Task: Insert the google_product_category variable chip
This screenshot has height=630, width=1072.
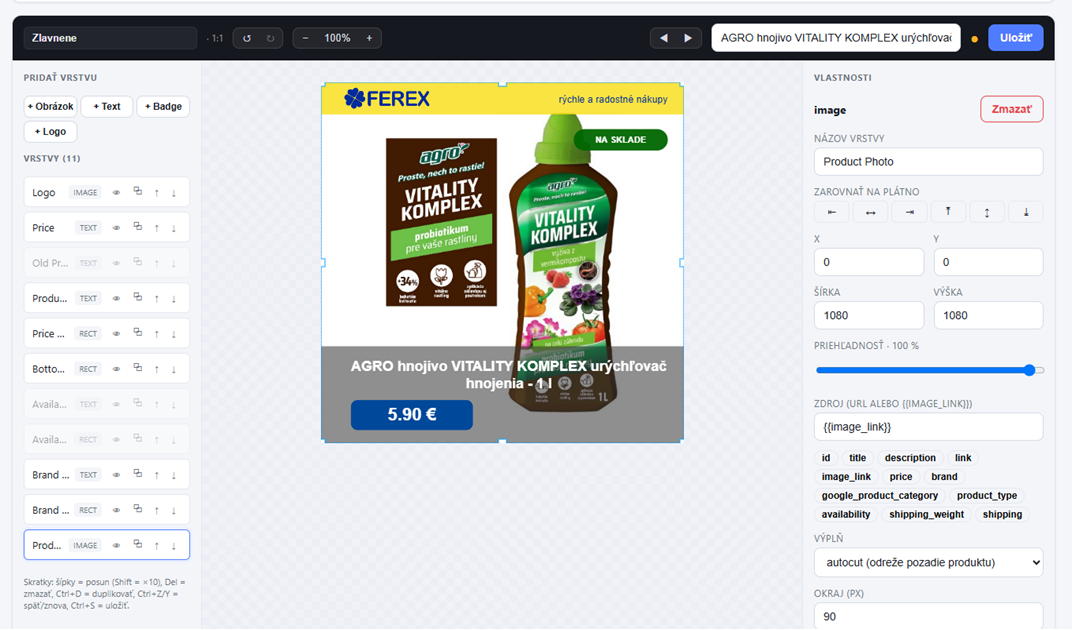Action: (x=879, y=496)
